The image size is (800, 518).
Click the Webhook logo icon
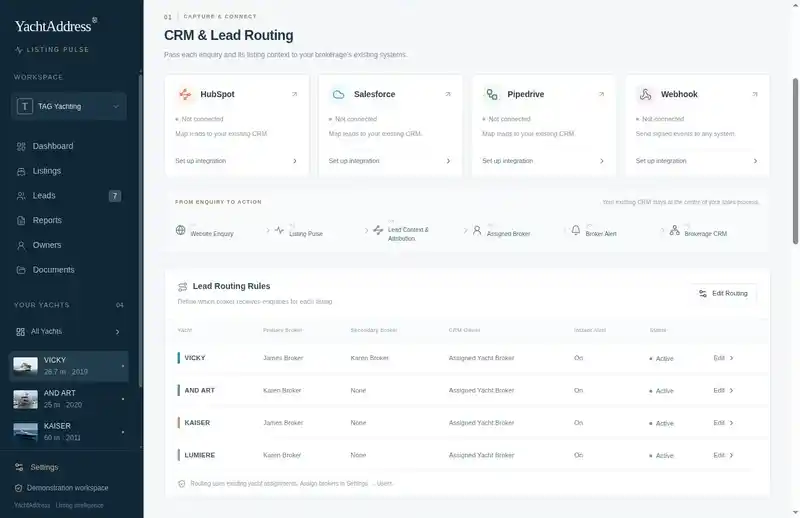tap(645, 94)
